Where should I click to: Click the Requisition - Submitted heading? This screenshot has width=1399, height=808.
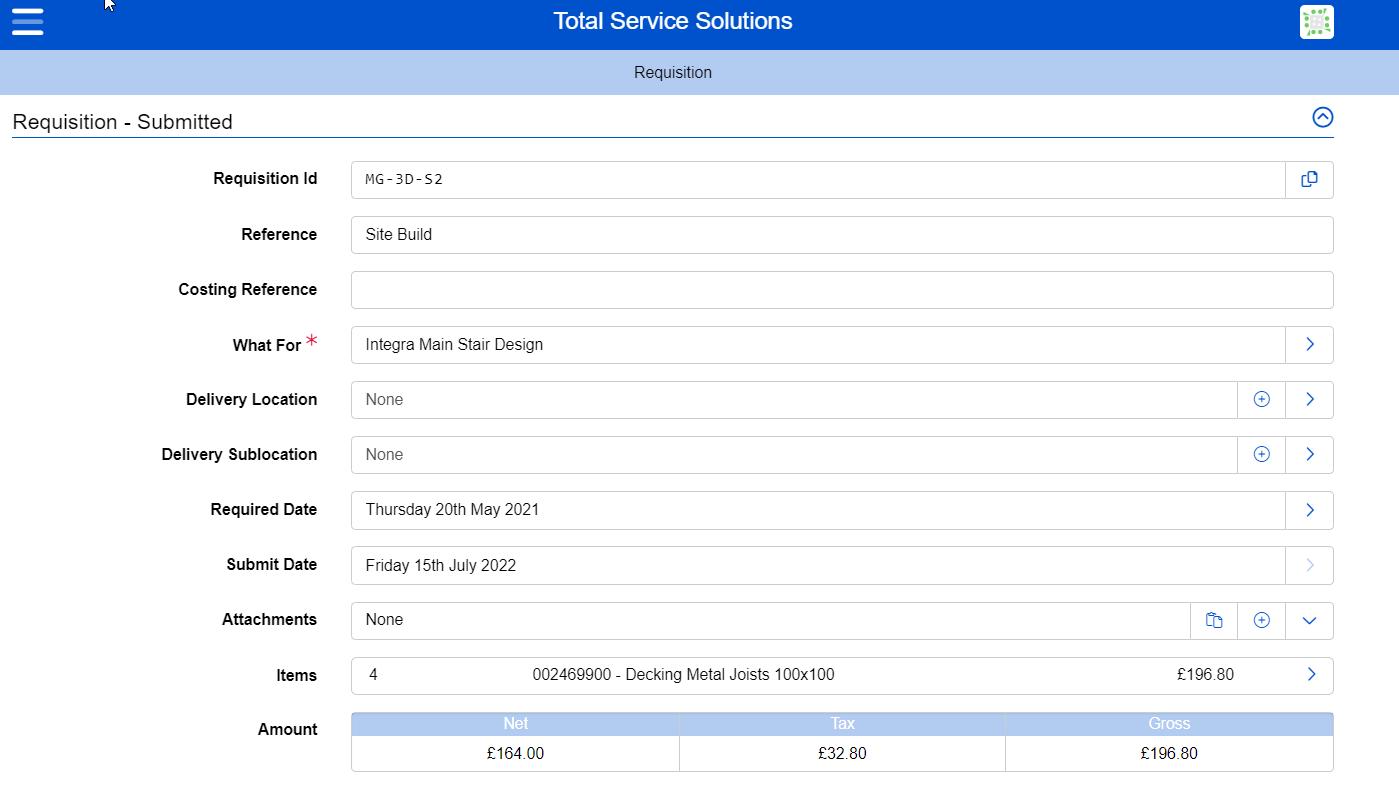click(122, 122)
